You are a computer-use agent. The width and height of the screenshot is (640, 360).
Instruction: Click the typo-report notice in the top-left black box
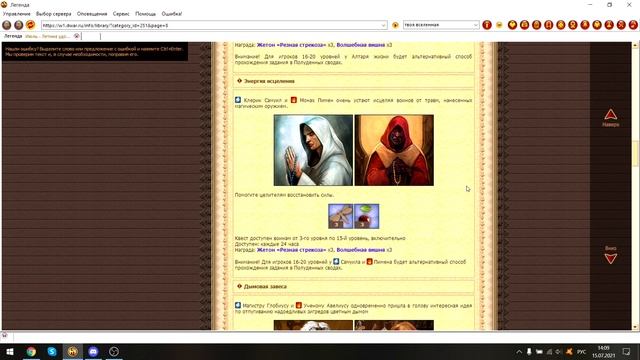(x=95, y=51)
